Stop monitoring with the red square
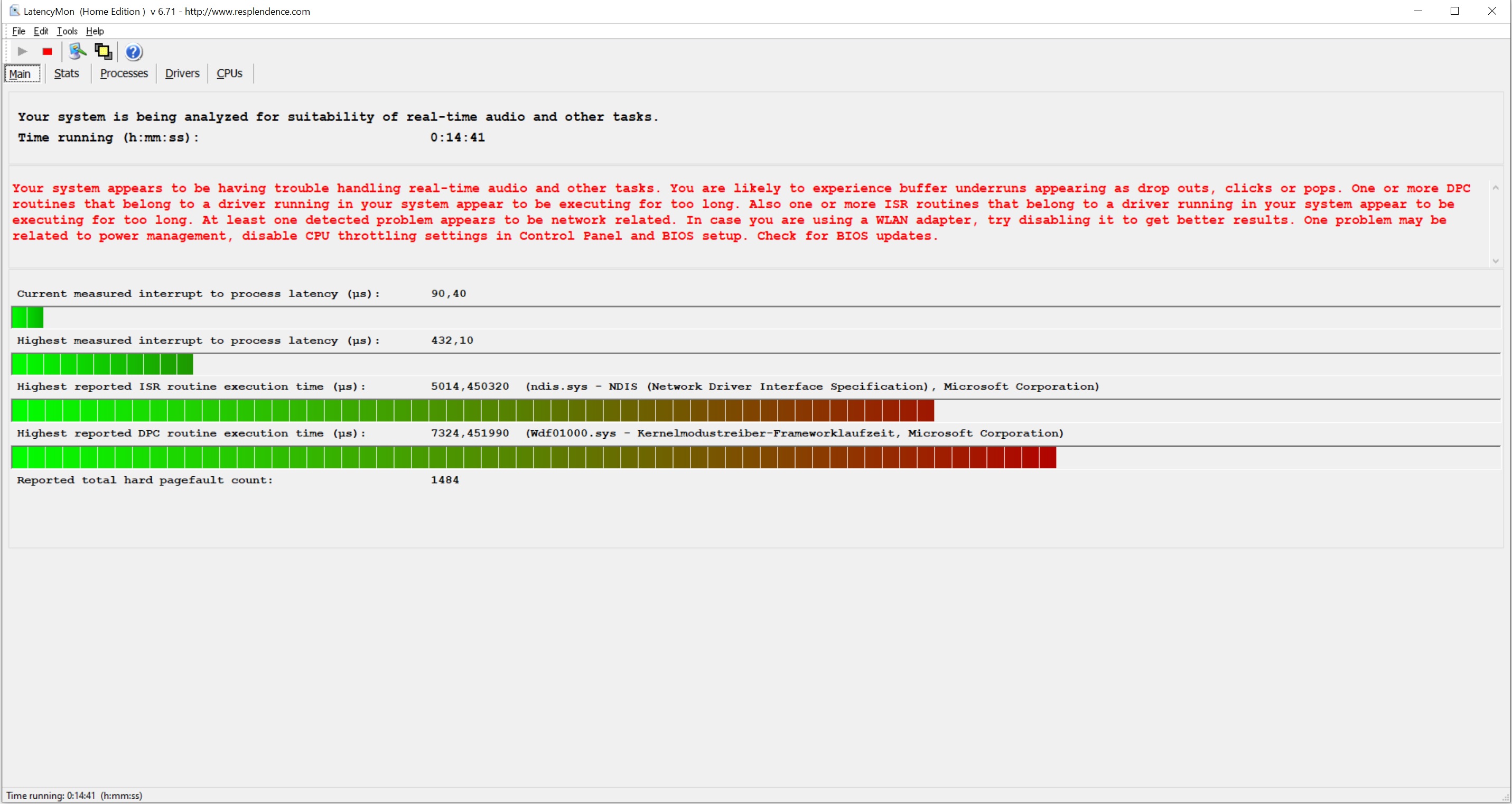 tap(48, 52)
